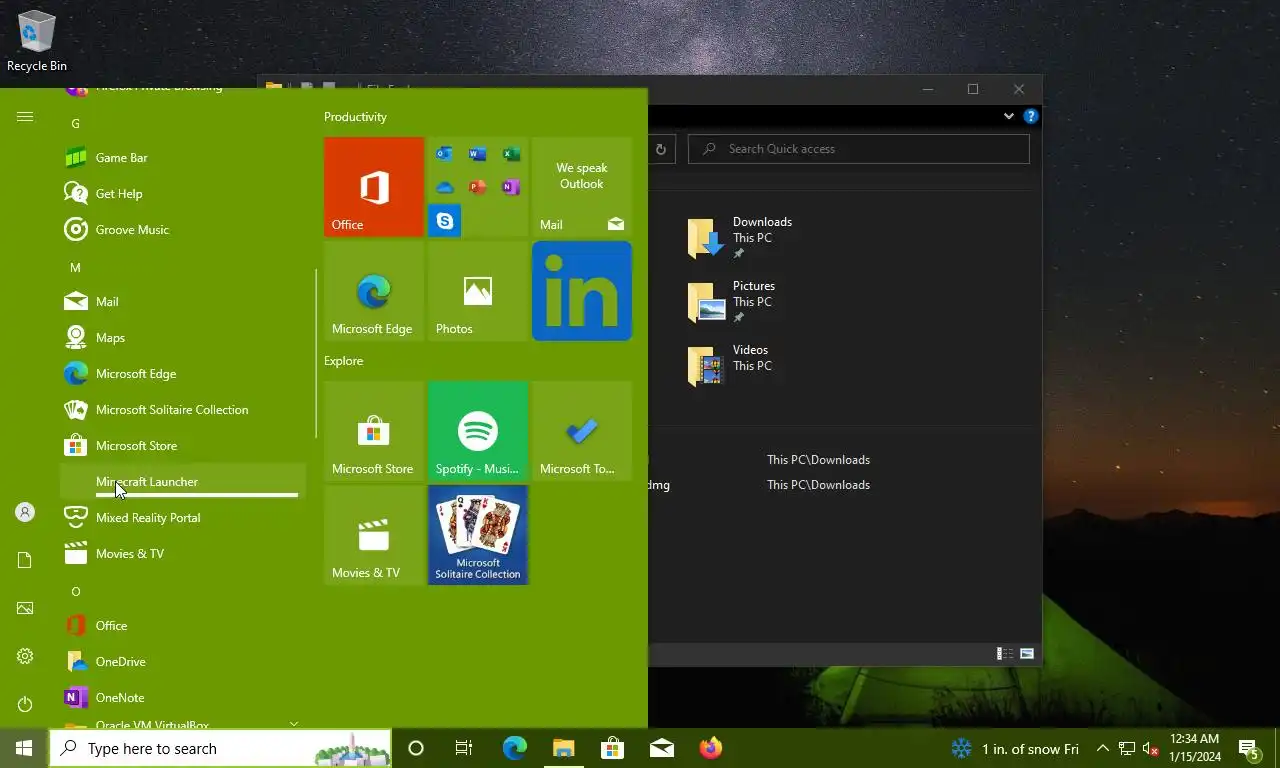The height and width of the screenshot is (768, 1280).
Task: Open the LinkedIn tile
Action: (x=582, y=291)
